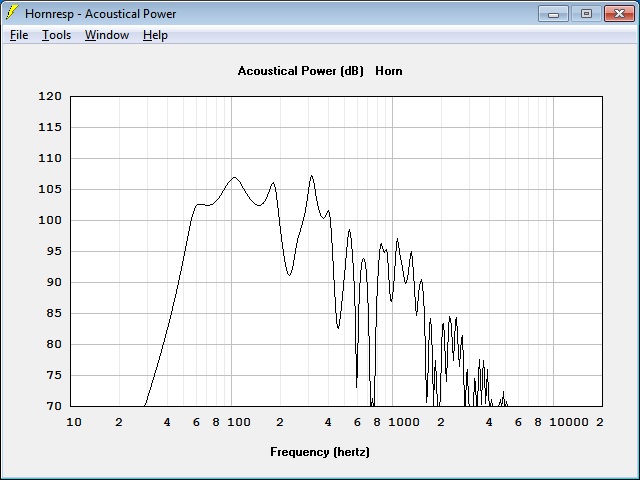
Task: Click the 'Frequency (hertz)' axis label
Action: tap(320, 452)
